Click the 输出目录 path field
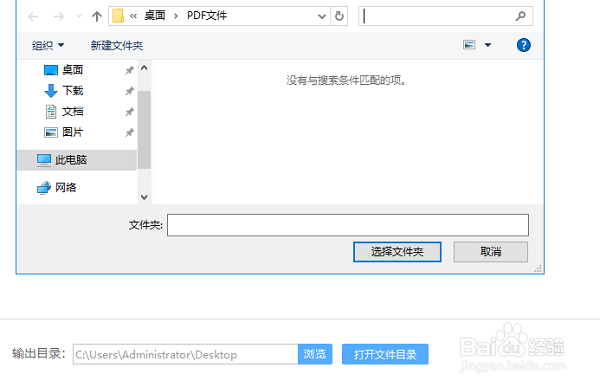This screenshot has height=387, width=600. pos(186,354)
